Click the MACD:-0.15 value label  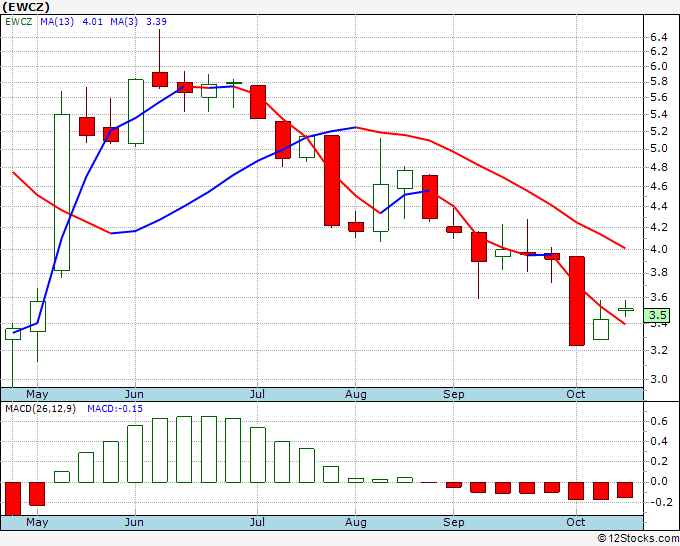[x=115, y=409]
